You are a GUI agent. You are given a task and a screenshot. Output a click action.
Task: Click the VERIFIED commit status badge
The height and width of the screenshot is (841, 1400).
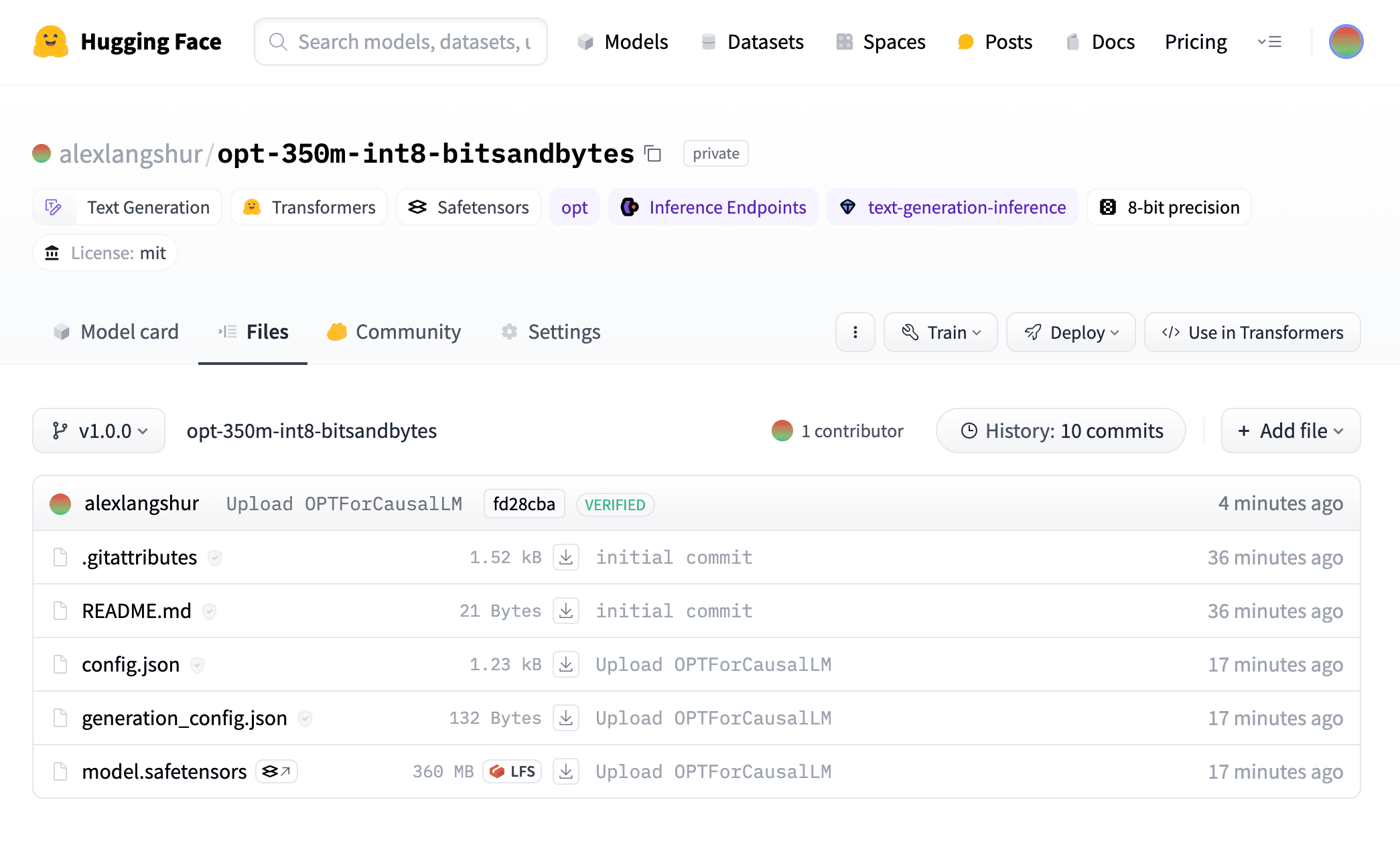click(614, 503)
